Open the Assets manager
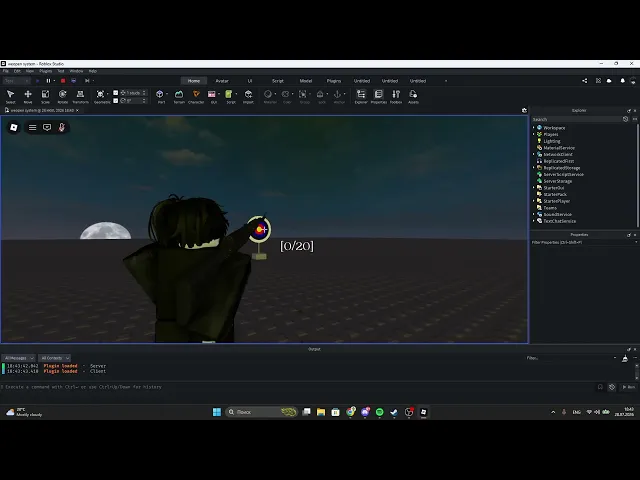640x480 pixels. point(413,97)
